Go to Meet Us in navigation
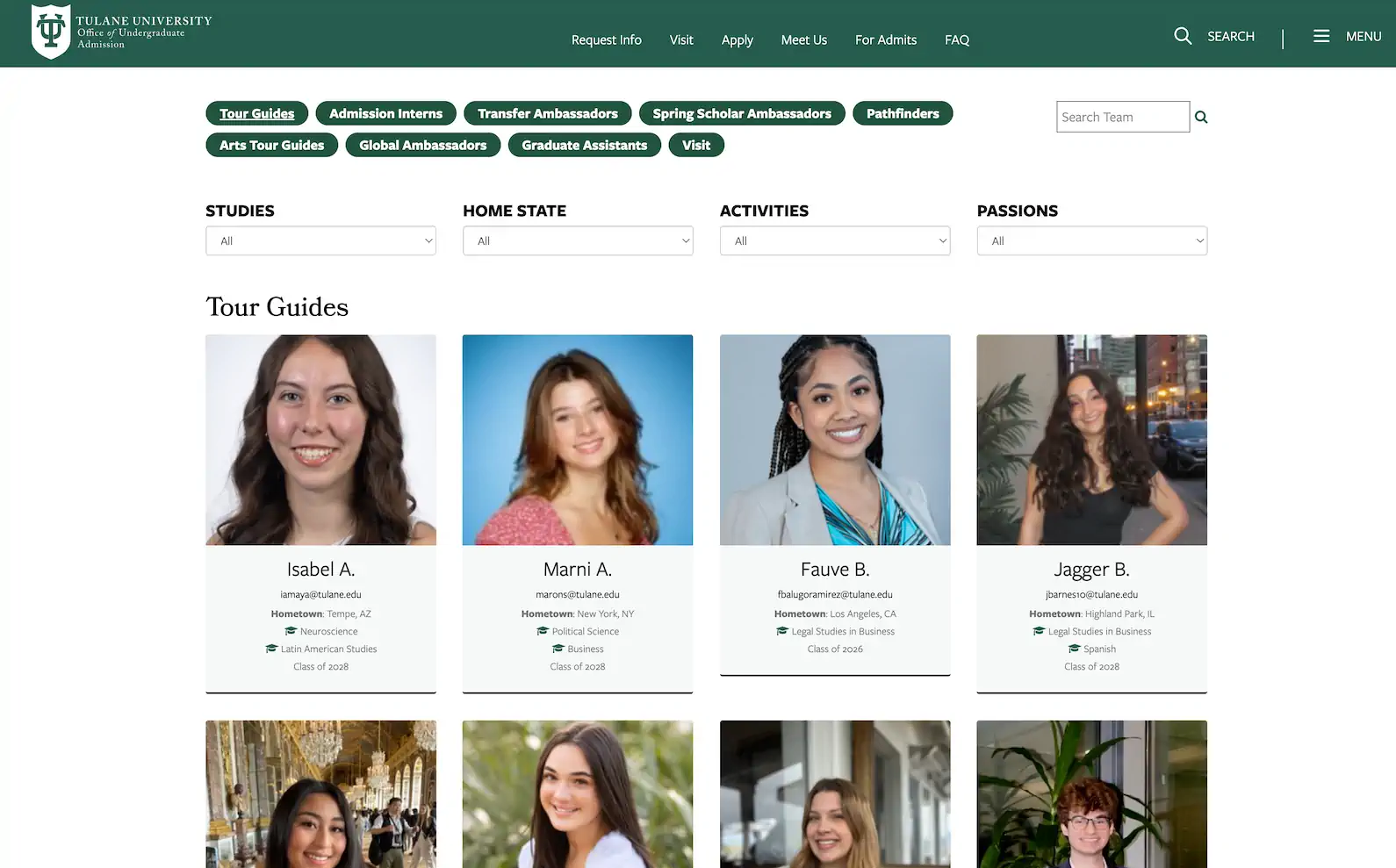 pos(803,40)
